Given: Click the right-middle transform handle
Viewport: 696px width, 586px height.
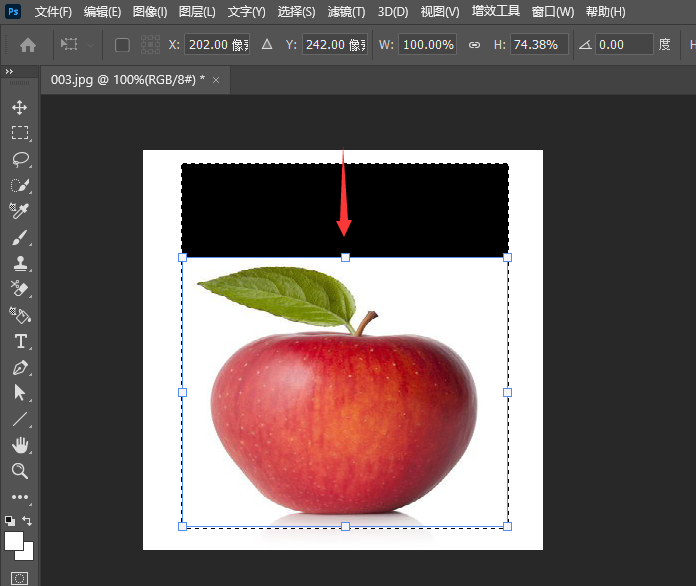Looking at the screenshot, I should coord(507,392).
